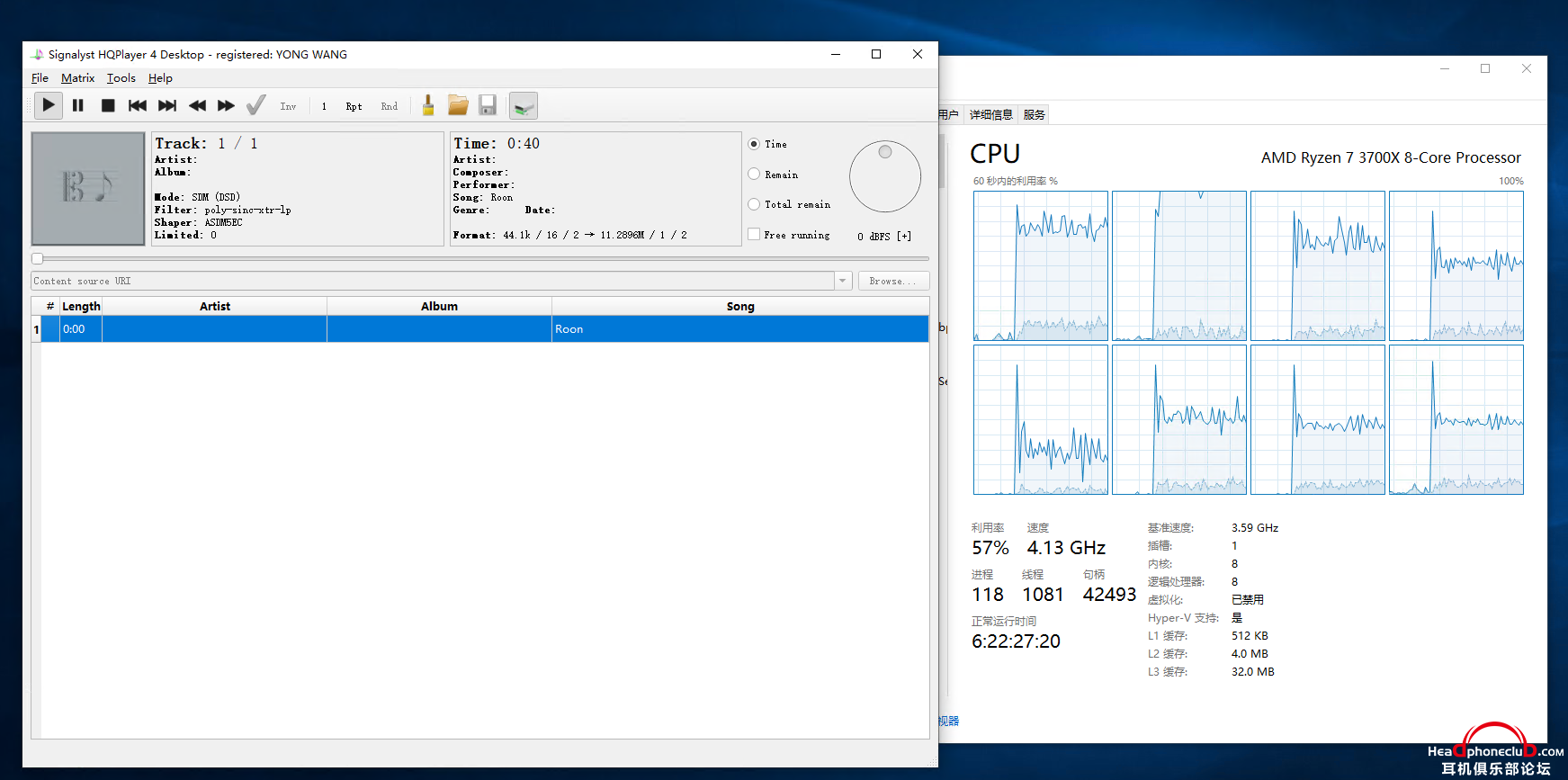Image resolution: width=1568 pixels, height=780 pixels.
Task: Toggle Rpt repeat mode
Action: tap(354, 106)
